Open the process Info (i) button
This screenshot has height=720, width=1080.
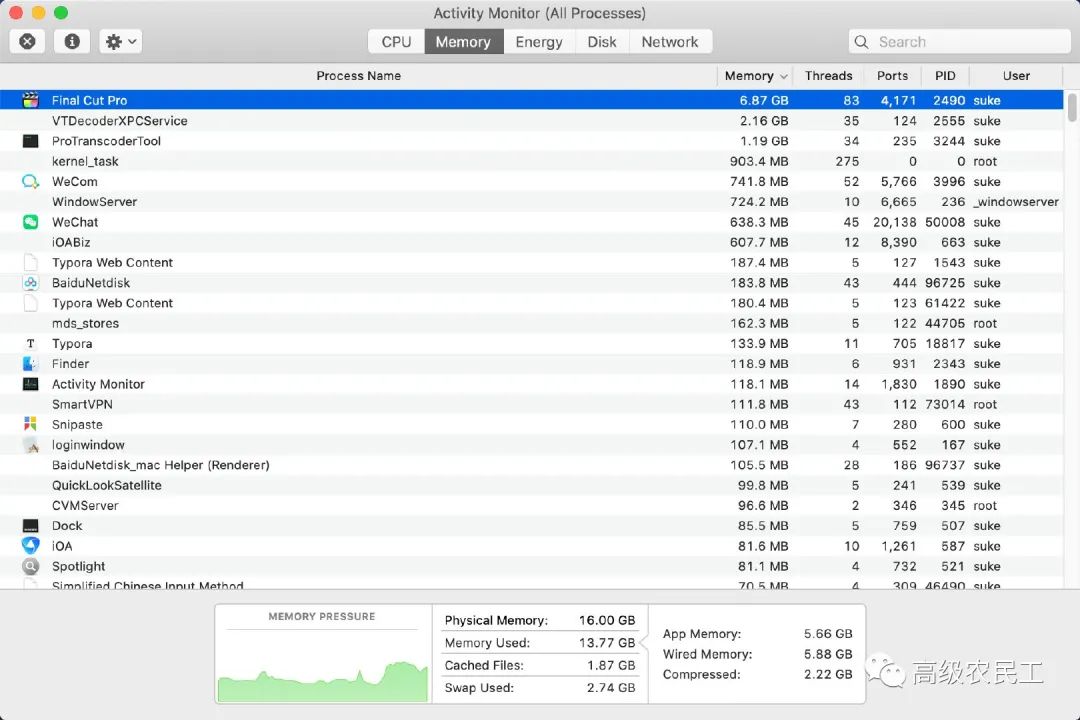[72, 42]
